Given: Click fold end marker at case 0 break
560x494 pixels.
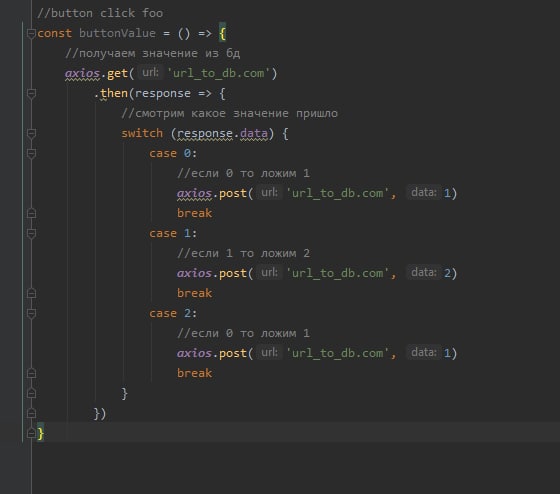Looking at the screenshot, I should pos(31,213).
